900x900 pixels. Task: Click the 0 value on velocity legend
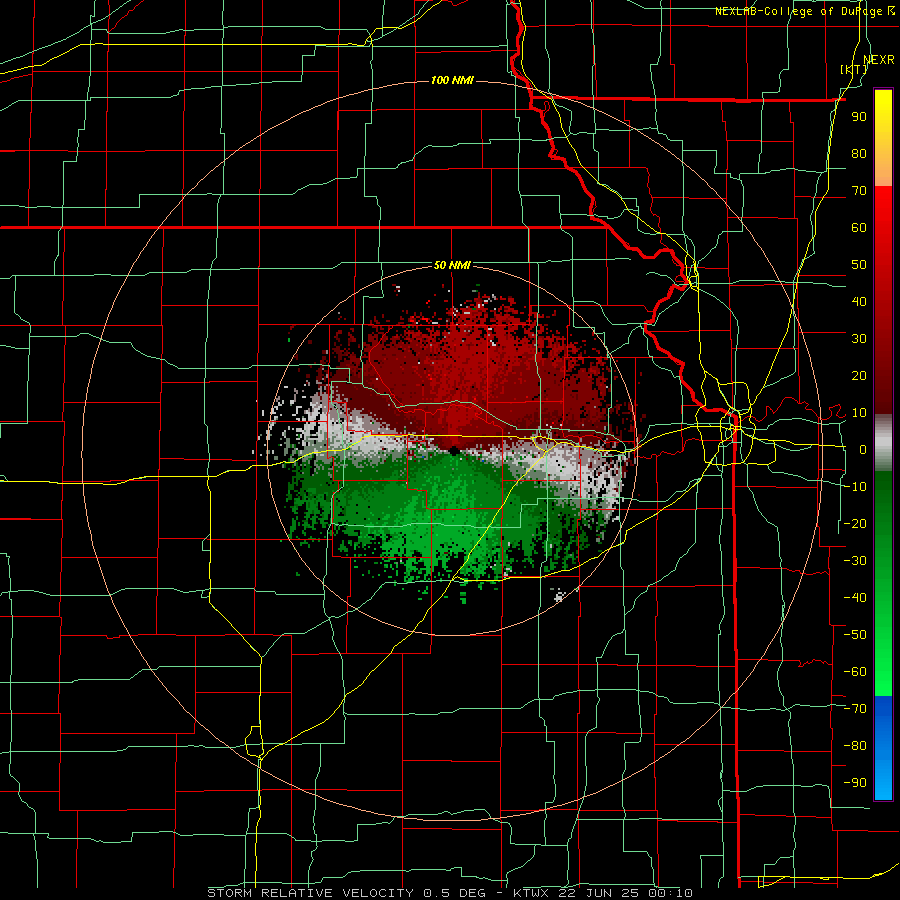click(863, 449)
